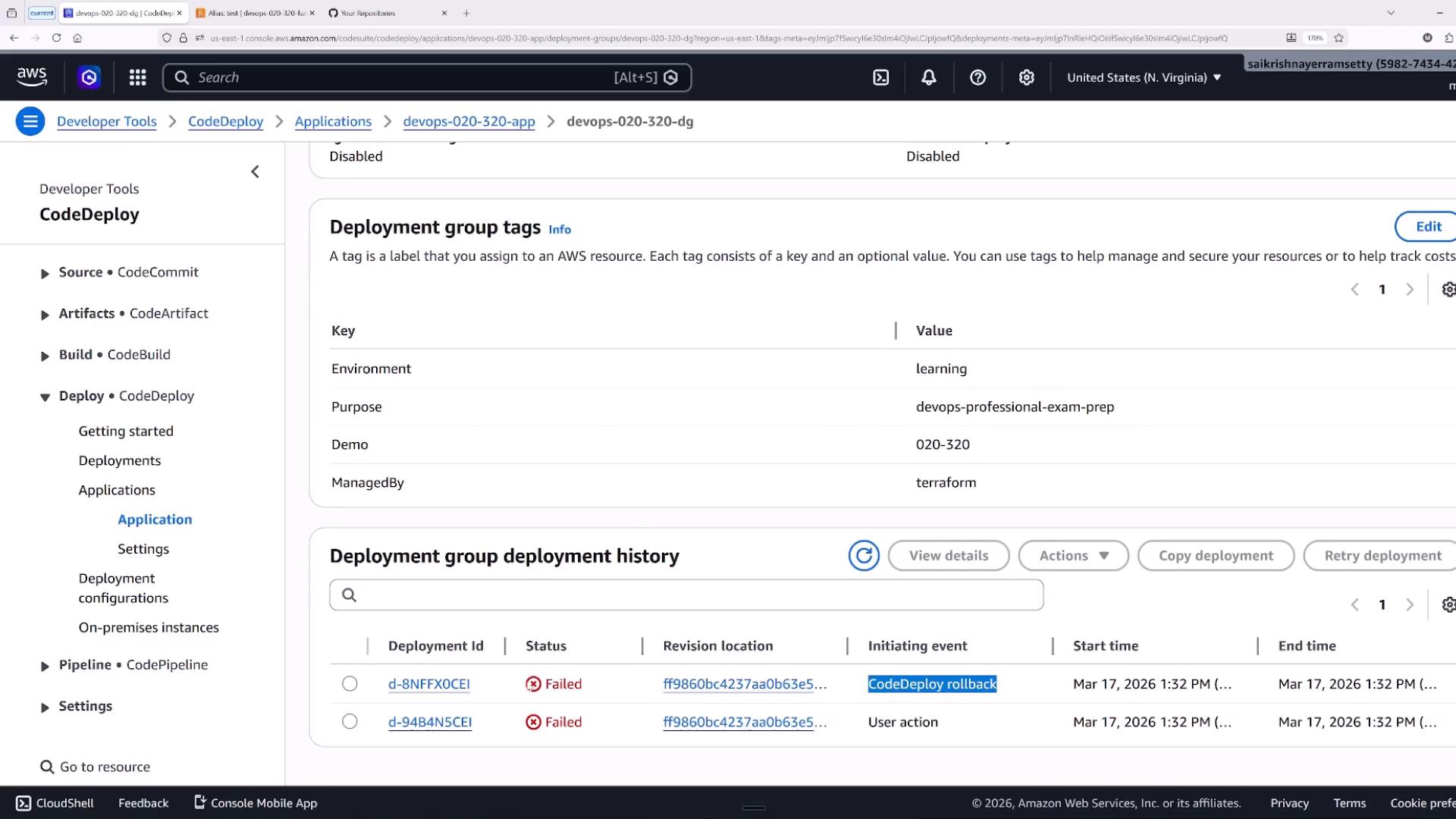
Task: Refresh the deployment history list
Action: (864, 556)
